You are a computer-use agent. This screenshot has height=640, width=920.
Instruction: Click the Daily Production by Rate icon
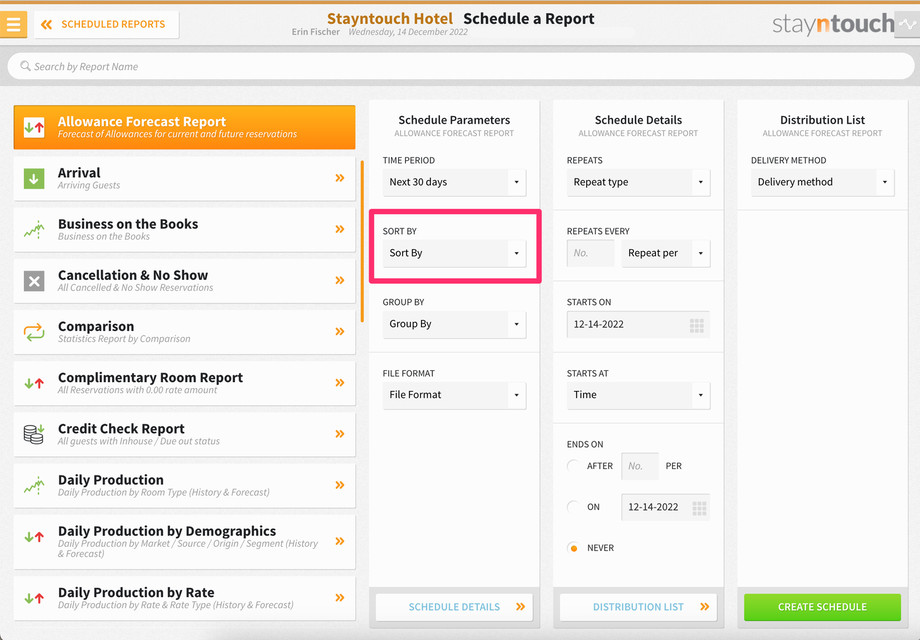coord(34,598)
